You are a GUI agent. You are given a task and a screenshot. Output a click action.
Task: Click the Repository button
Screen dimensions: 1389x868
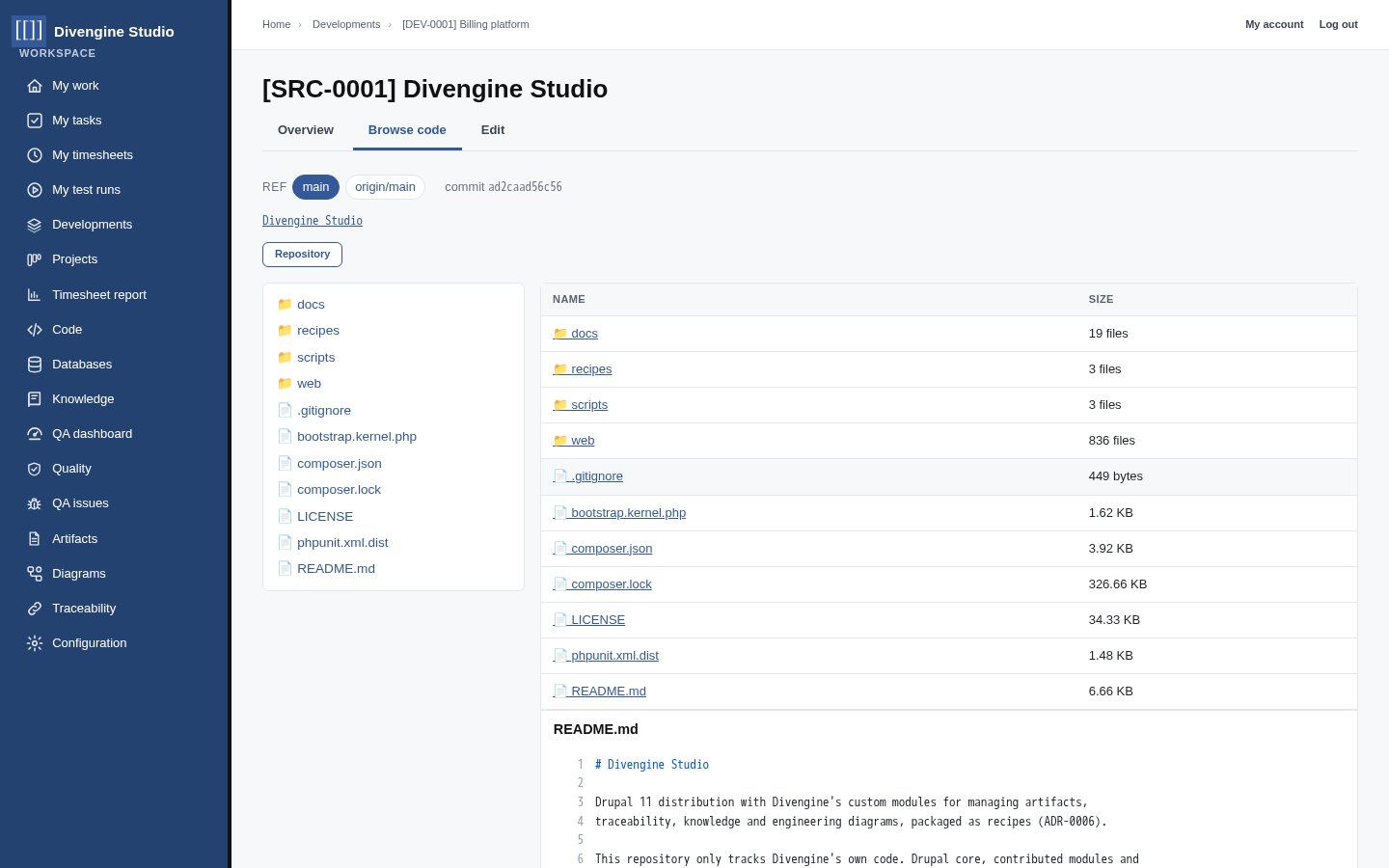[302, 255]
